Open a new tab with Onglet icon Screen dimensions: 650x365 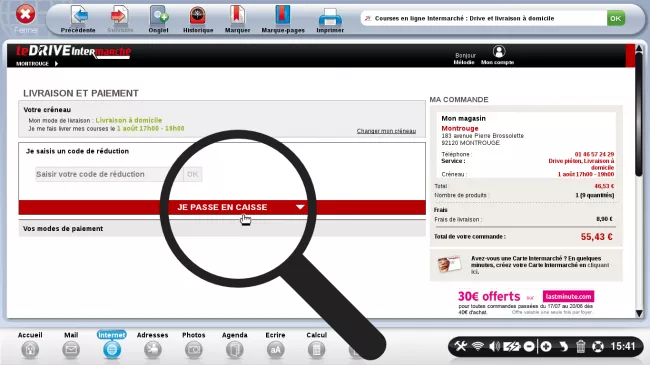coord(159,15)
